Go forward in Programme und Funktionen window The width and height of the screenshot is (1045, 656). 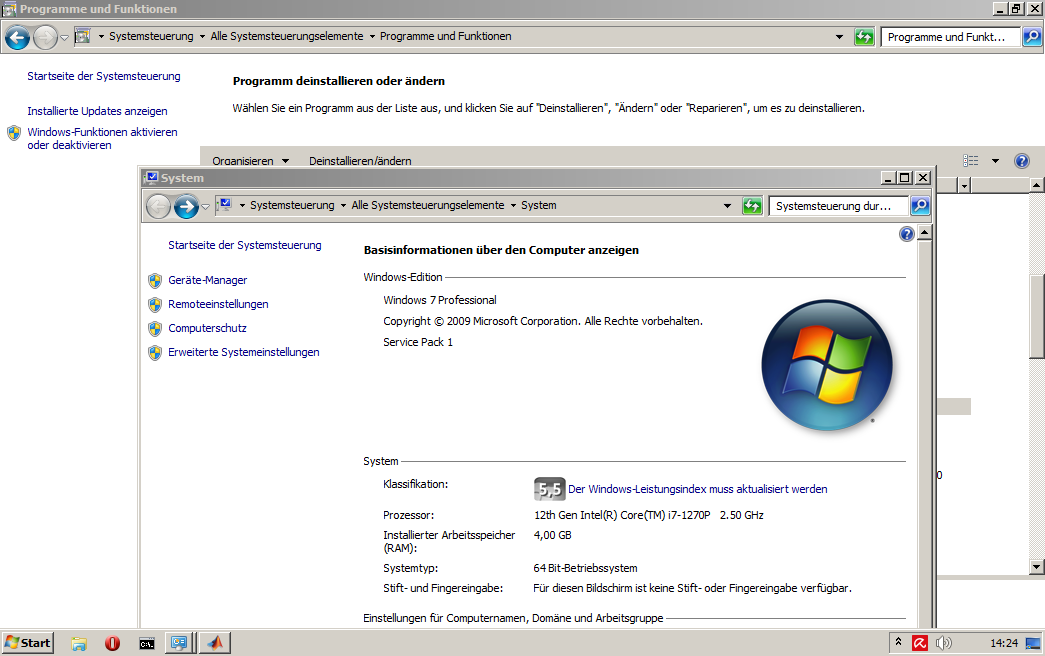45,37
